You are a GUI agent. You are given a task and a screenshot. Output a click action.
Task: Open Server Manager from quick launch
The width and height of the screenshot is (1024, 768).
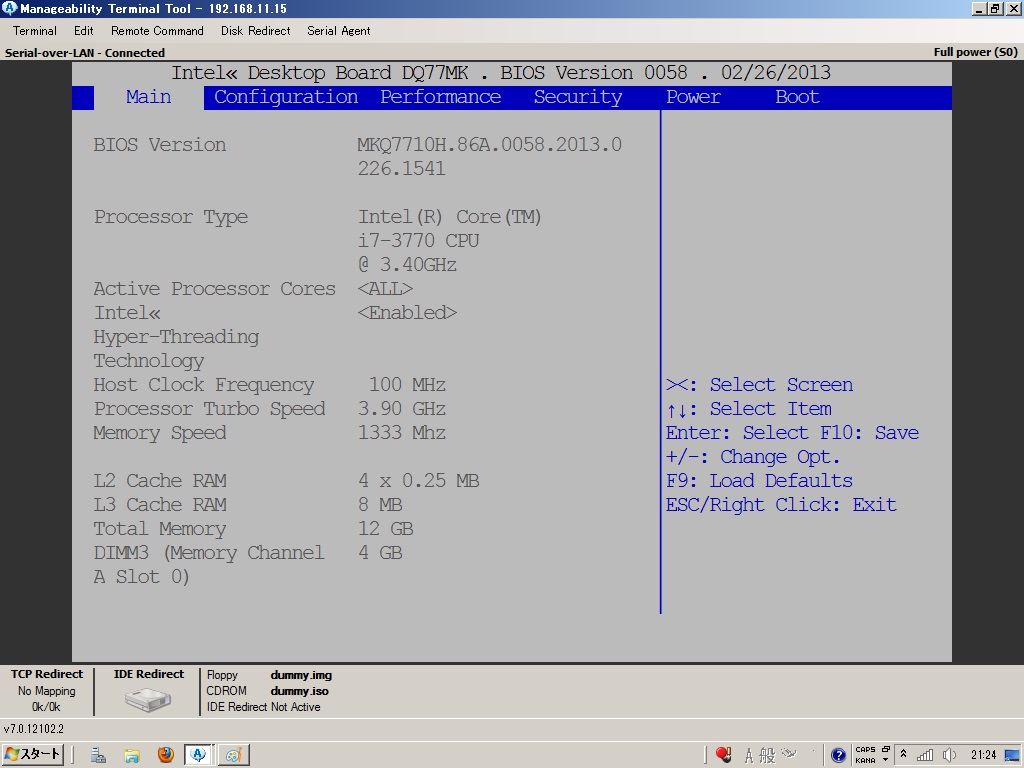[99, 756]
